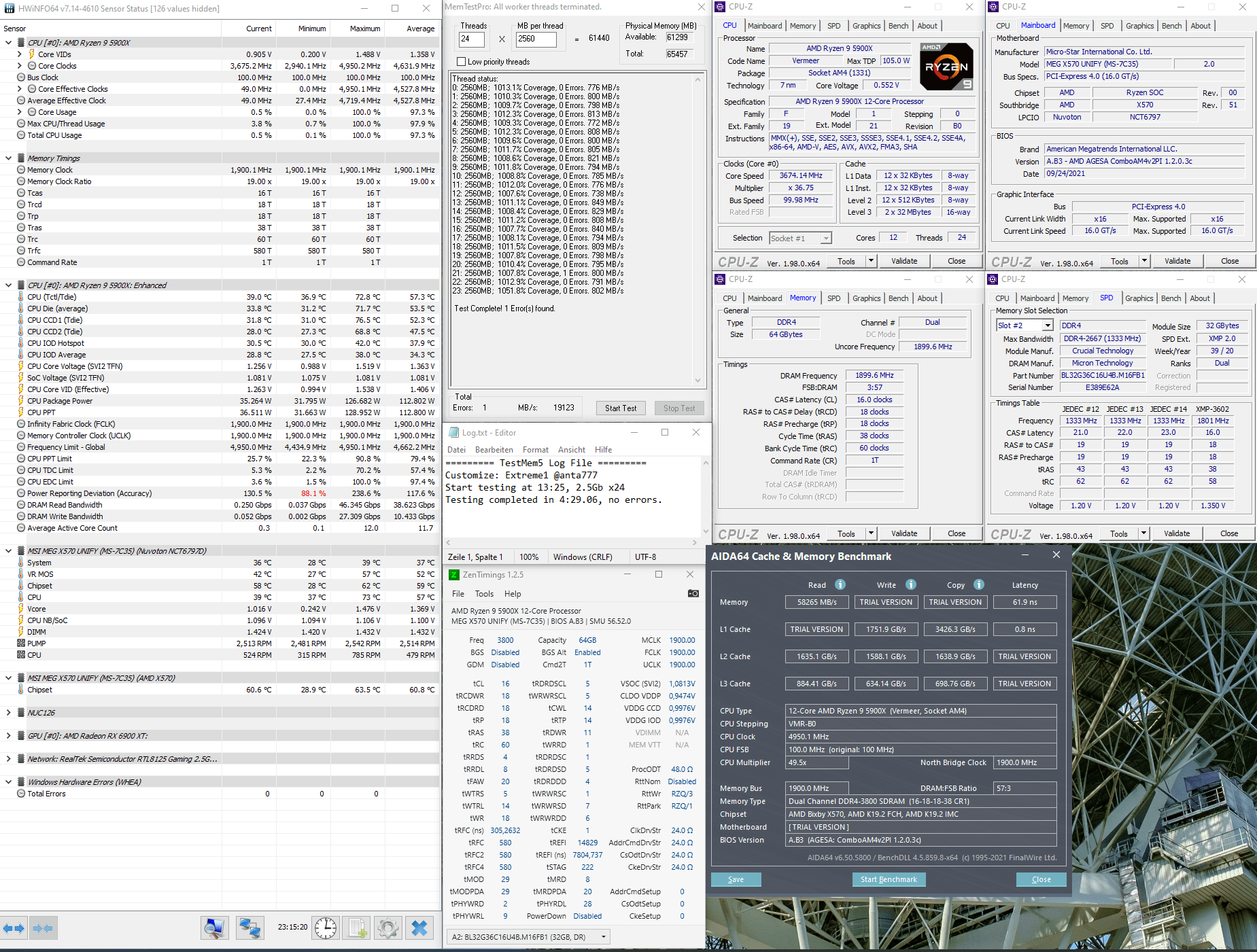Open the Ansicht menu in the Editor

click(x=572, y=450)
